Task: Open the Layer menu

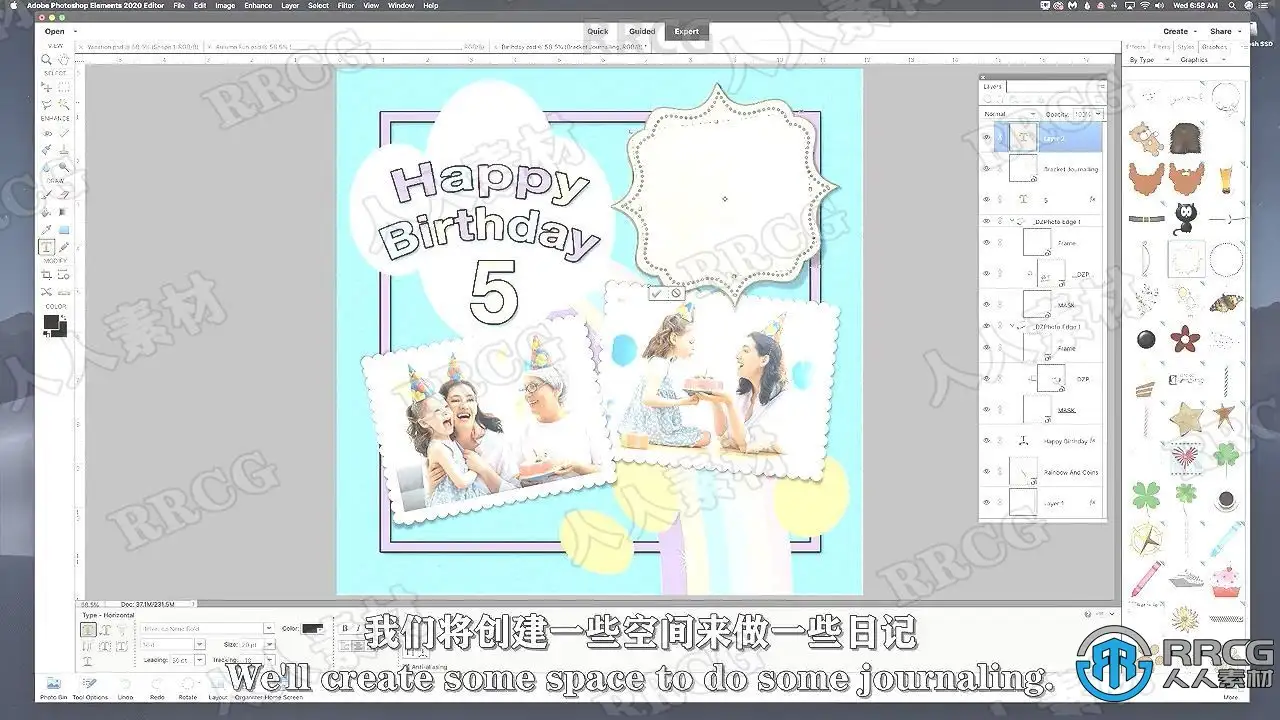Action: [x=290, y=6]
